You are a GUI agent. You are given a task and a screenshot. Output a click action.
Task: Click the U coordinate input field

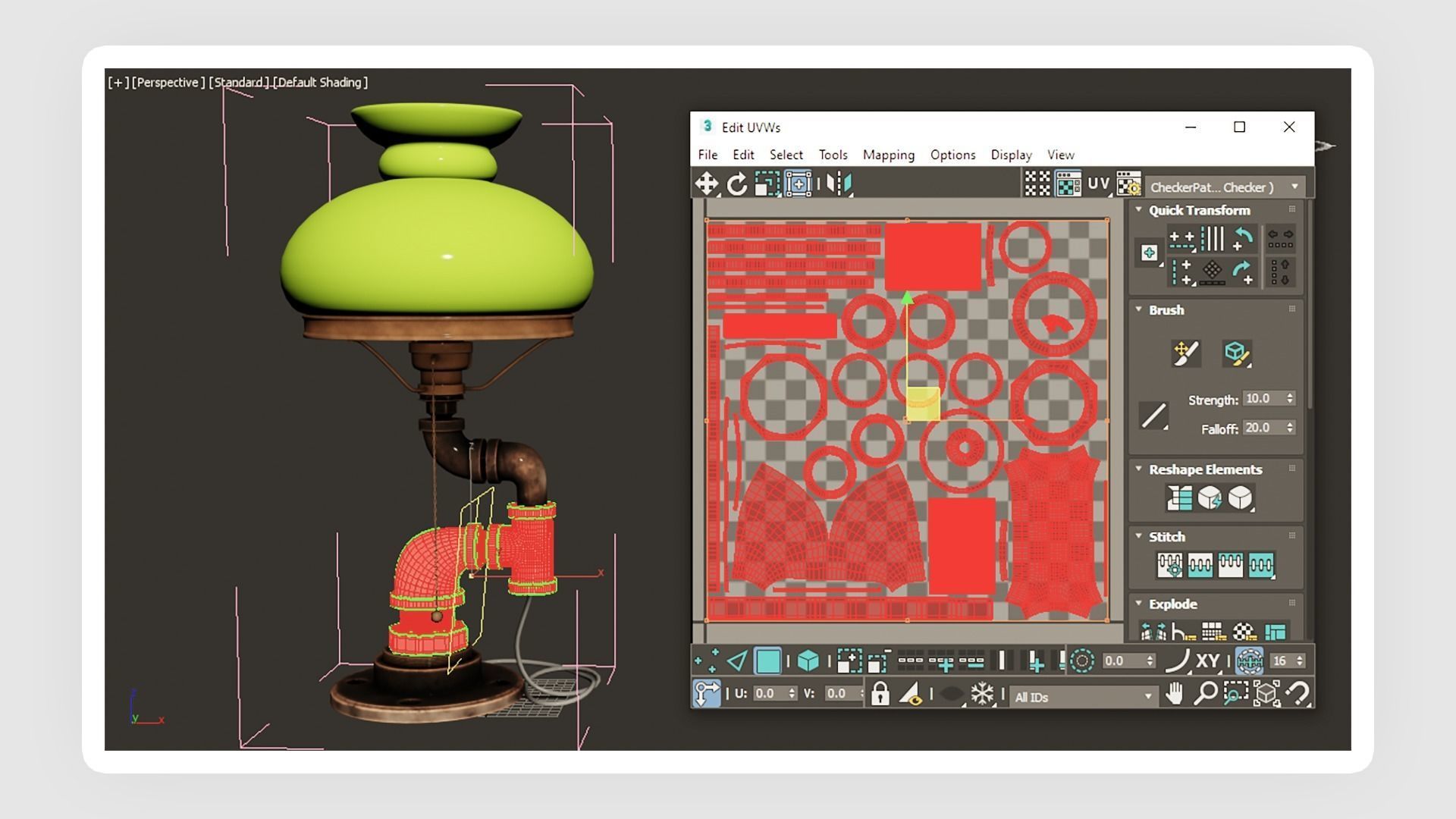769,693
